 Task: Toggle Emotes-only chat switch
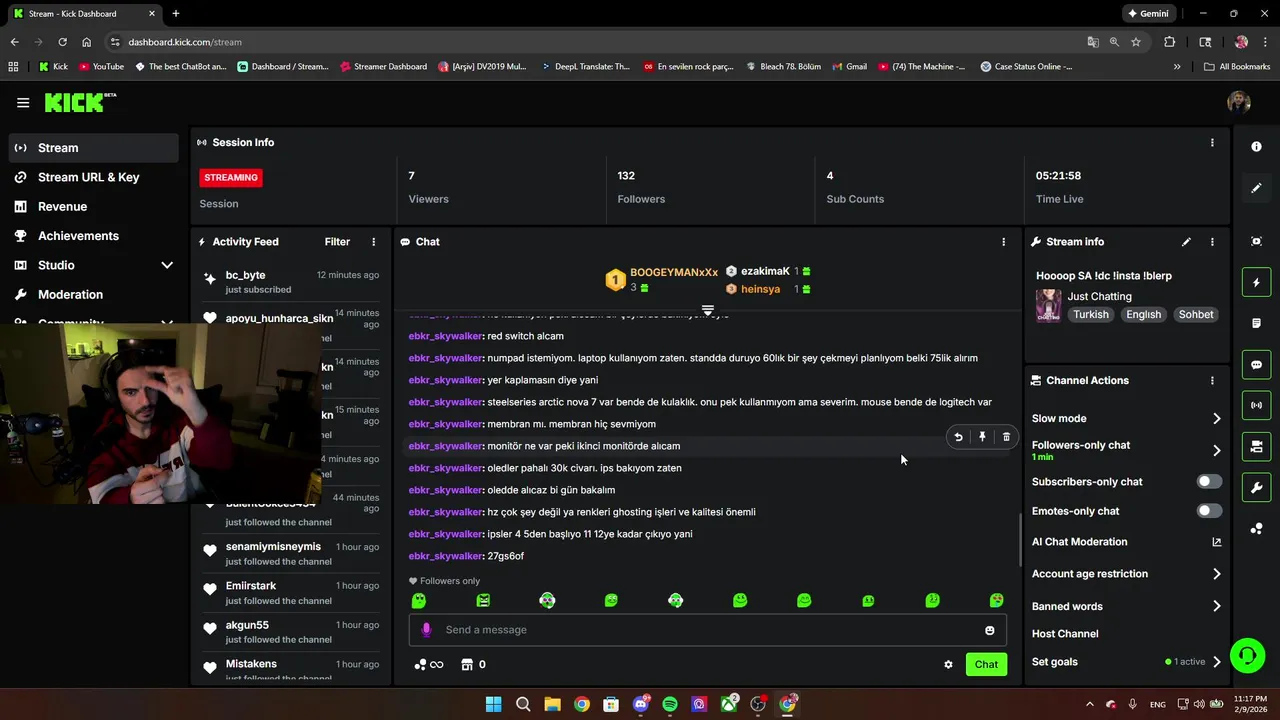pyautogui.click(x=1209, y=511)
